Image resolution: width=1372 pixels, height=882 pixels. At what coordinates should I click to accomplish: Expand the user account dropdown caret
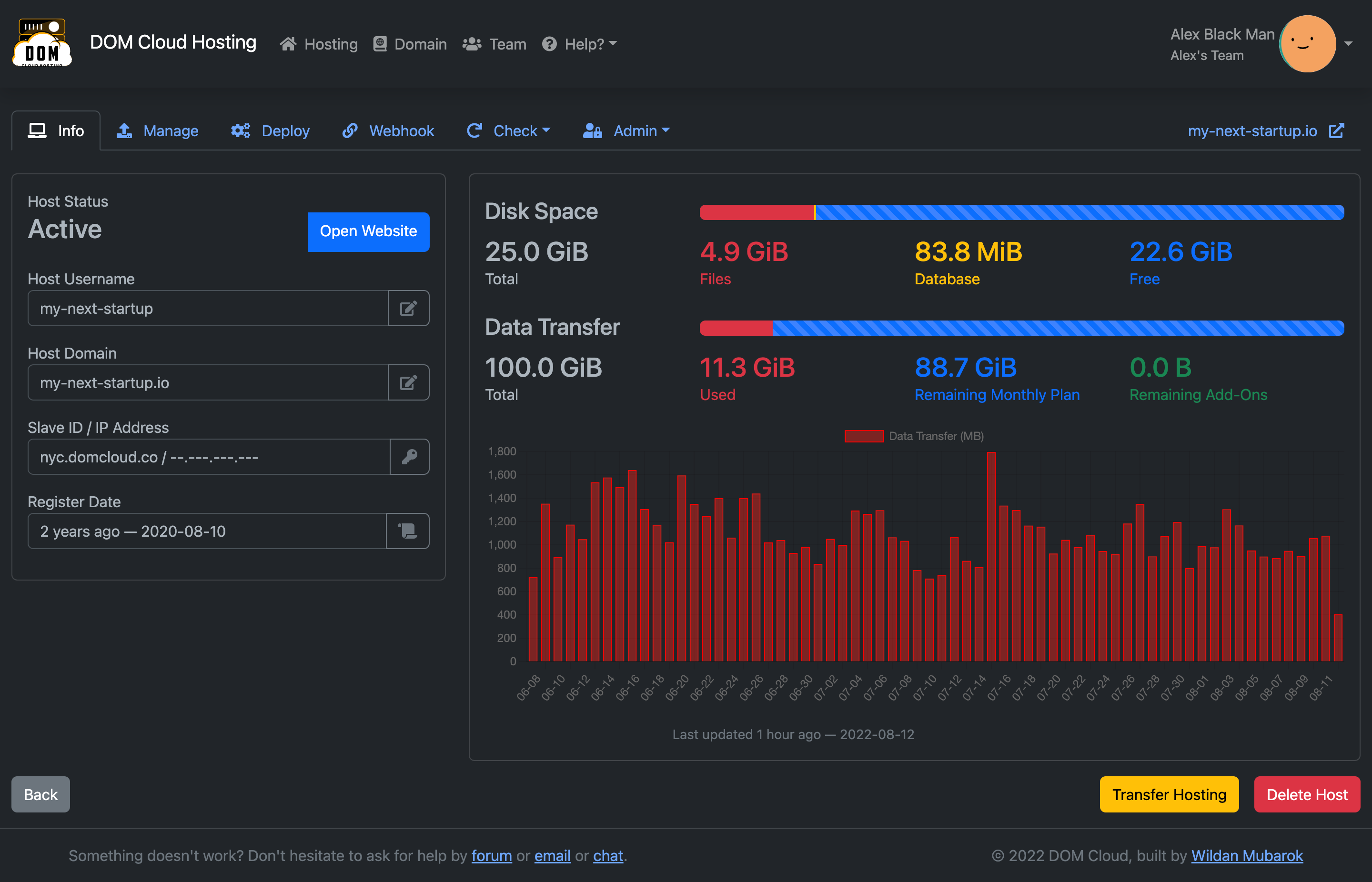(1349, 44)
